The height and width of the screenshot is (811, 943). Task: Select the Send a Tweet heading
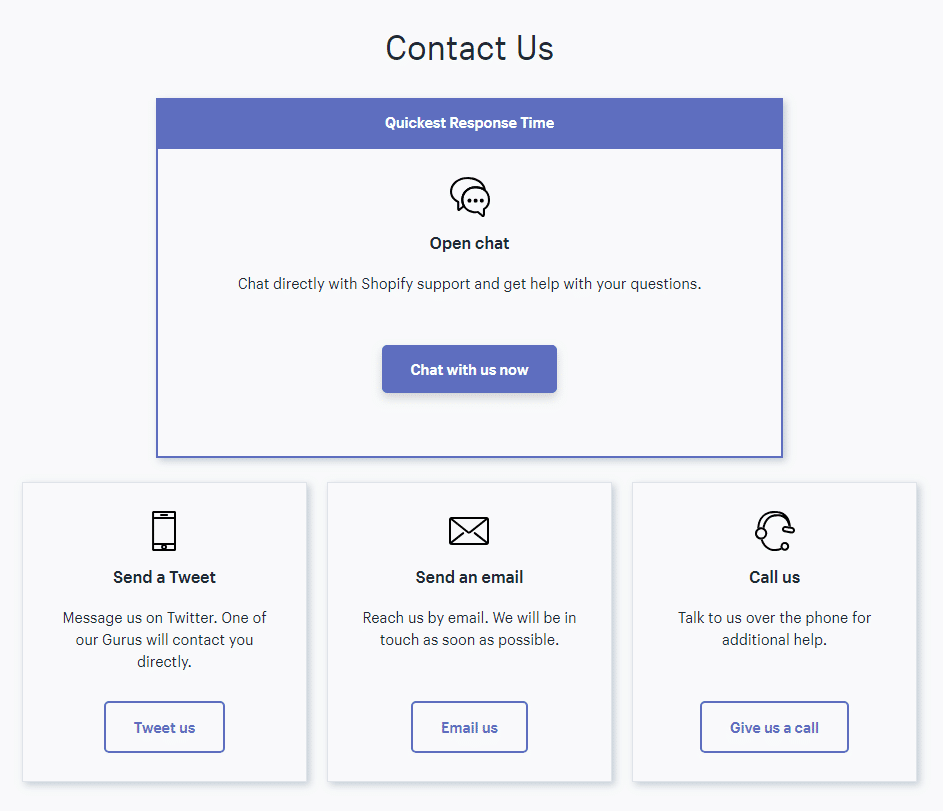tap(164, 577)
